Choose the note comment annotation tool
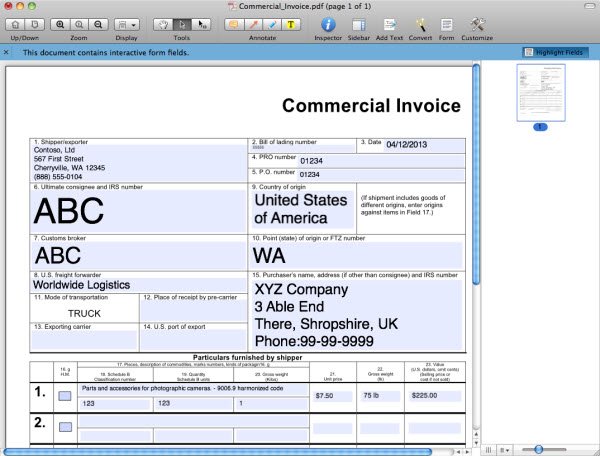The height and width of the screenshot is (456, 600). [x=234, y=24]
